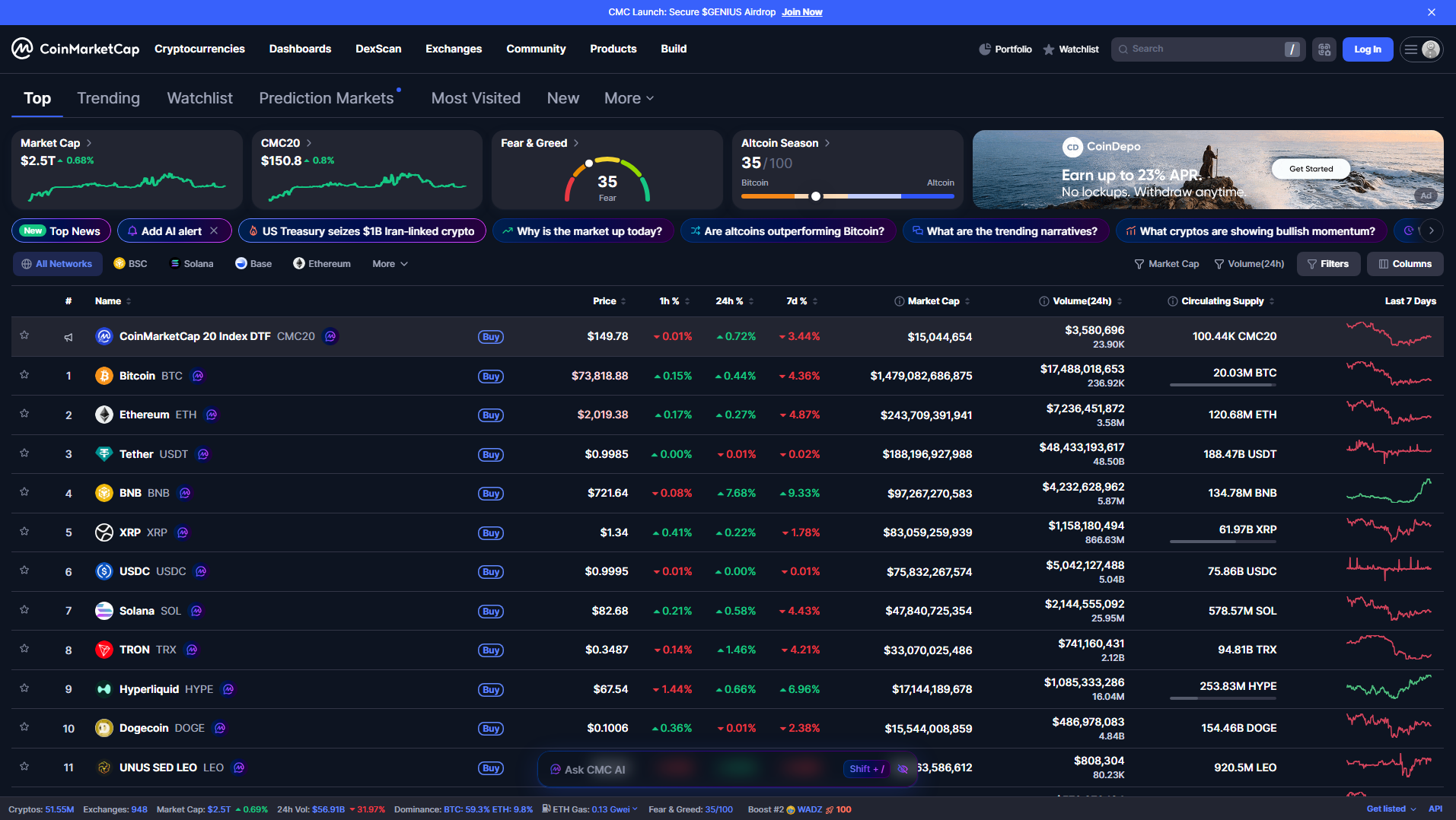Star Tether to add to watchlist
Image resolution: width=1456 pixels, height=820 pixels.
click(24, 453)
